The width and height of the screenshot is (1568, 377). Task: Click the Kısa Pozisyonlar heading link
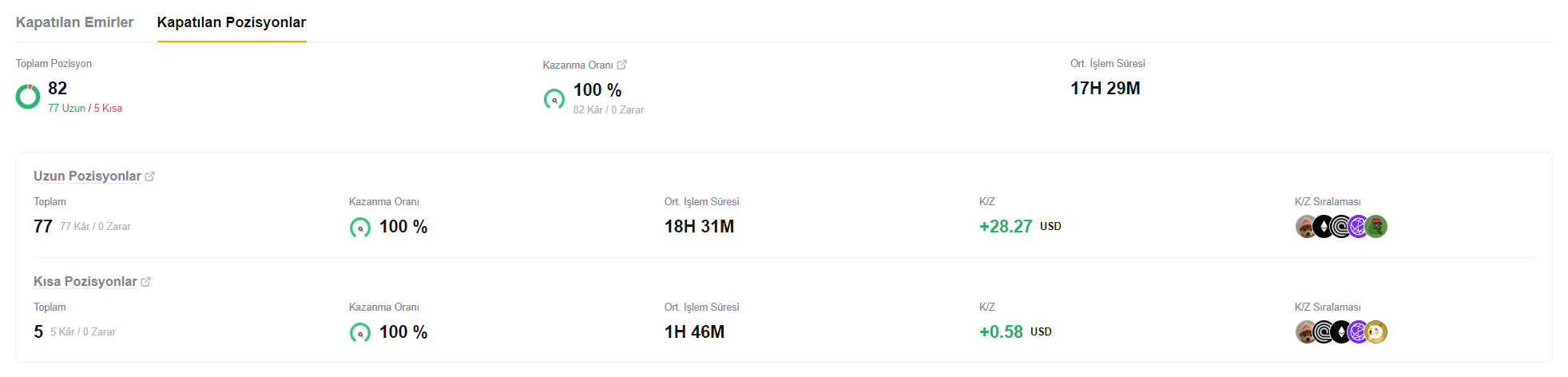(85, 282)
